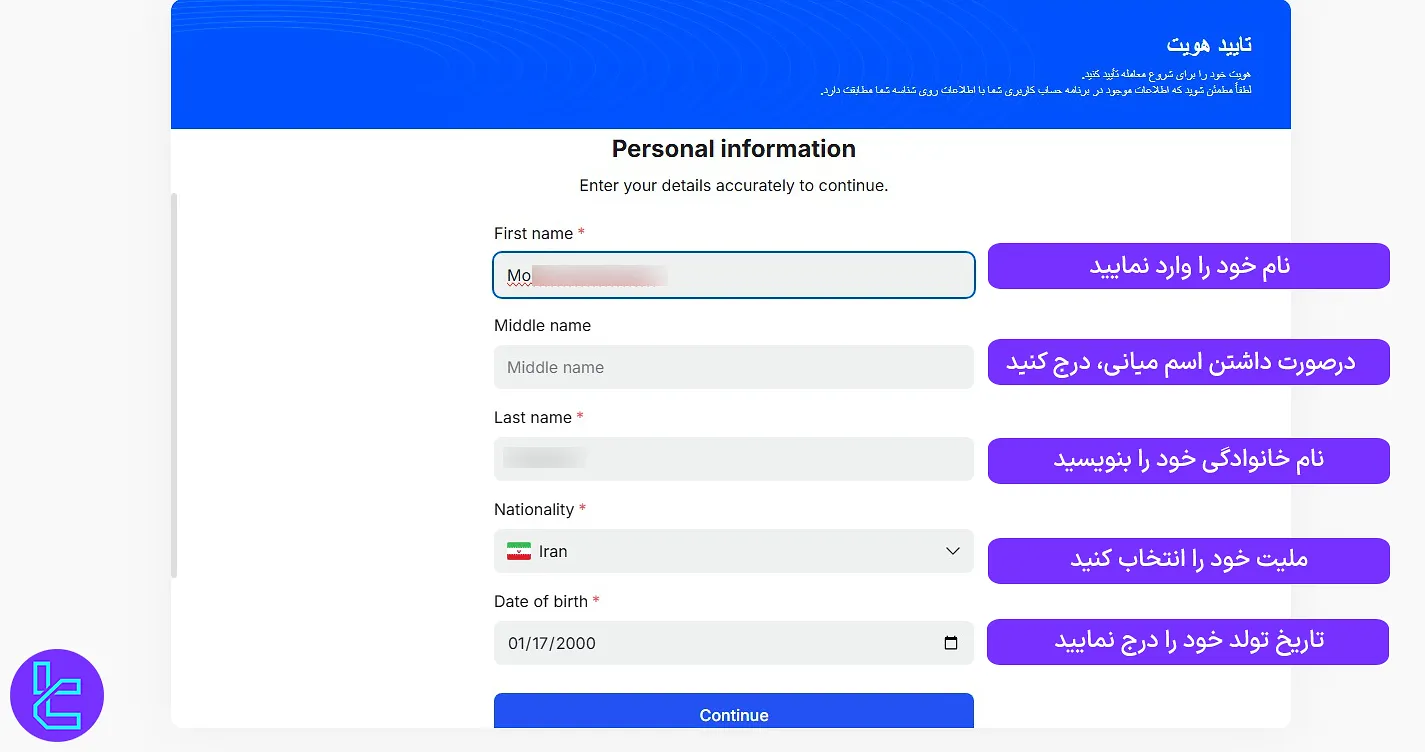This screenshot has height=752, width=1425.
Task: Open the nationality selector showing Iran
Action: pyautogui.click(x=733, y=551)
